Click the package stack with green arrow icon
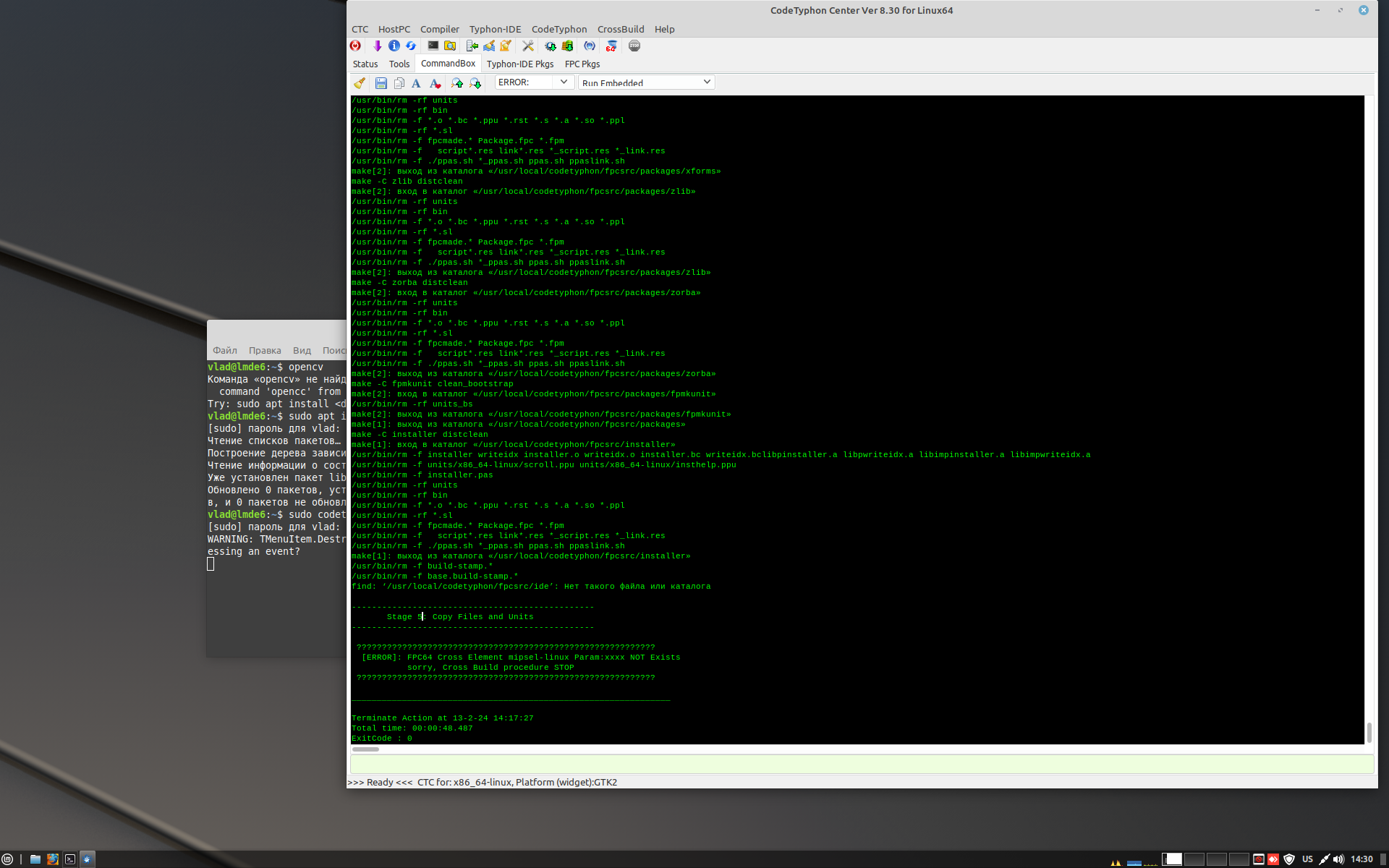This screenshot has height=868, width=1389. 567,46
